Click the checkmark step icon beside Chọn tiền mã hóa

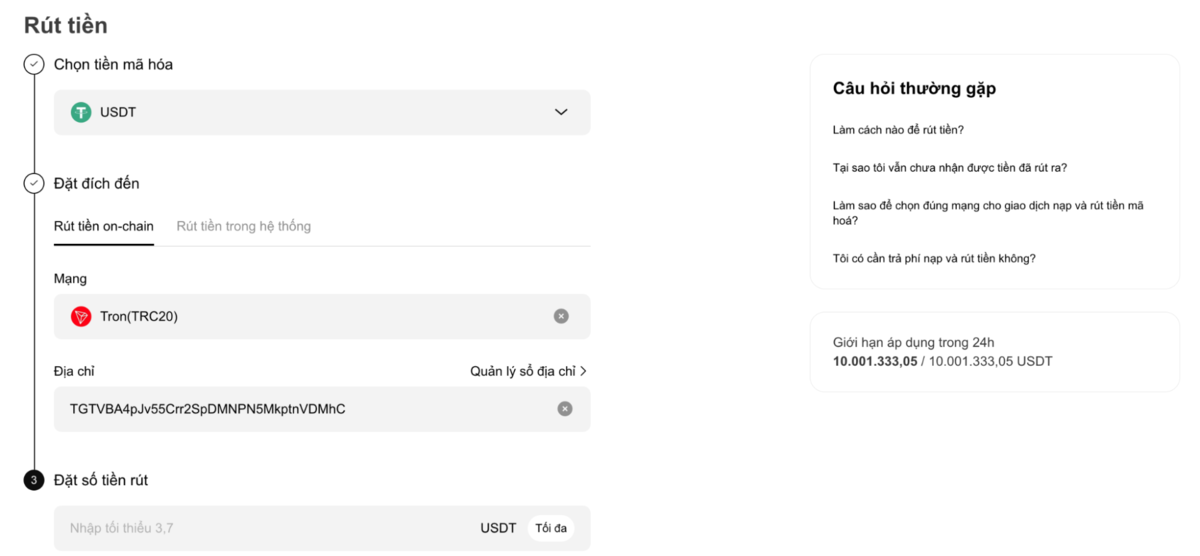coord(34,64)
